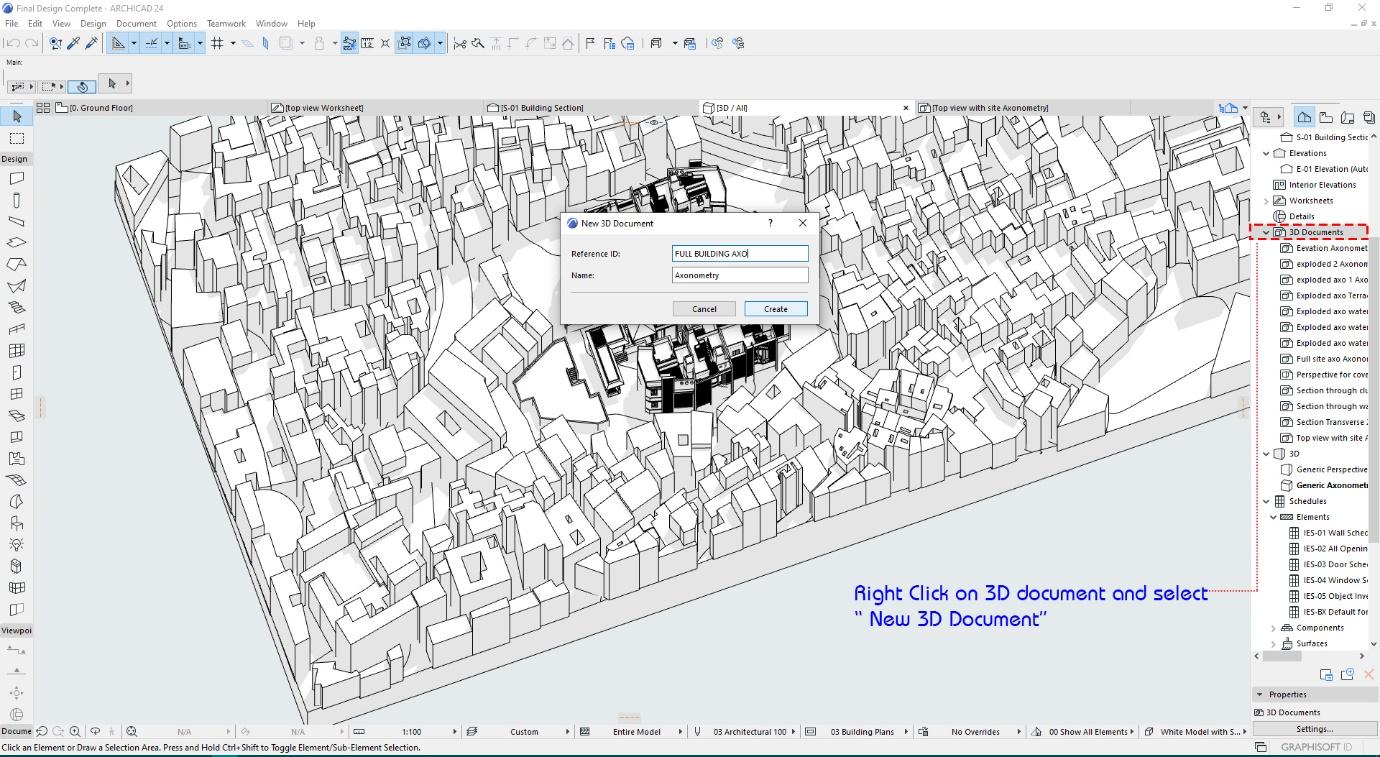
Task: Click the Undo arrow in the toolbar
Action: click(12, 43)
